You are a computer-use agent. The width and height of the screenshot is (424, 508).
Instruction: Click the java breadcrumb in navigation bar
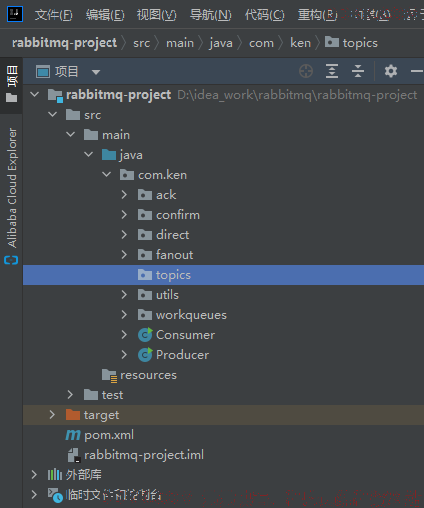click(221, 43)
